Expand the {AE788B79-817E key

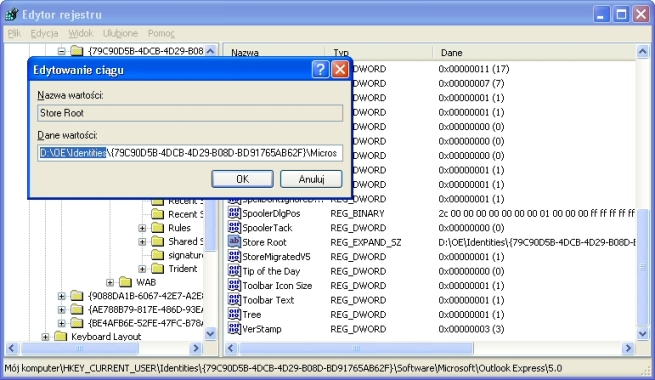point(61,309)
